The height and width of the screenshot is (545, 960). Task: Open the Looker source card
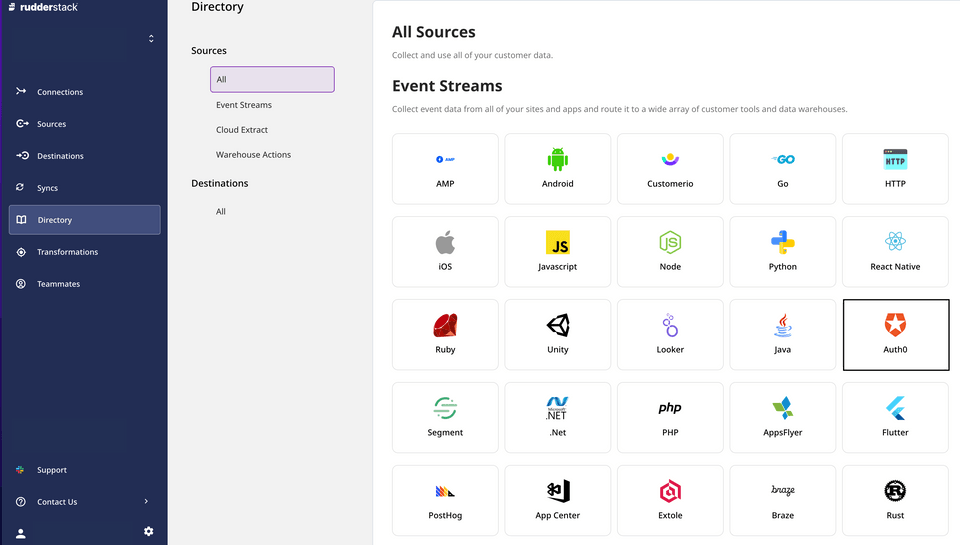click(x=670, y=334)
